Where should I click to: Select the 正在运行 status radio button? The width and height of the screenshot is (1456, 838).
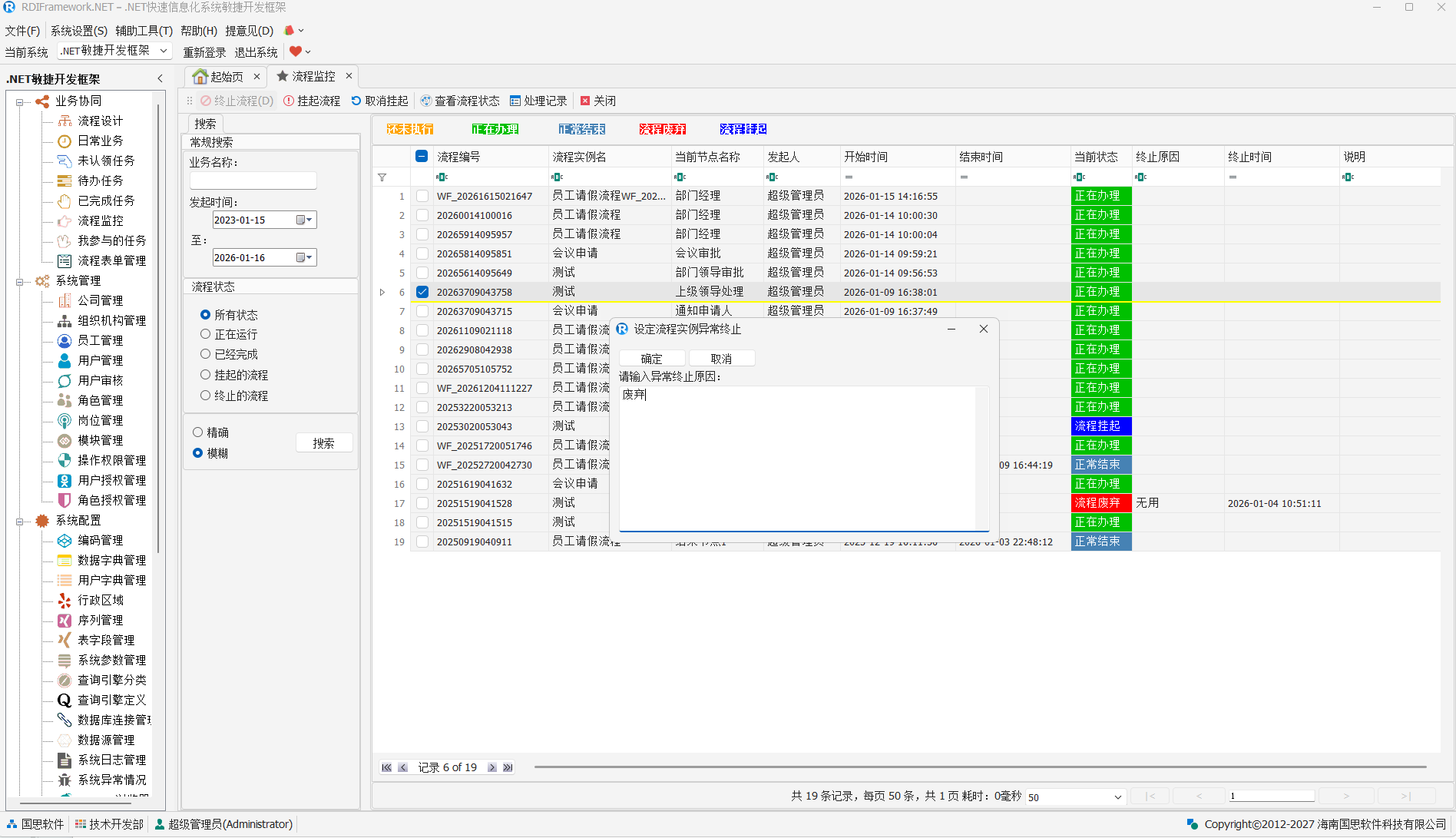[205, 334]
